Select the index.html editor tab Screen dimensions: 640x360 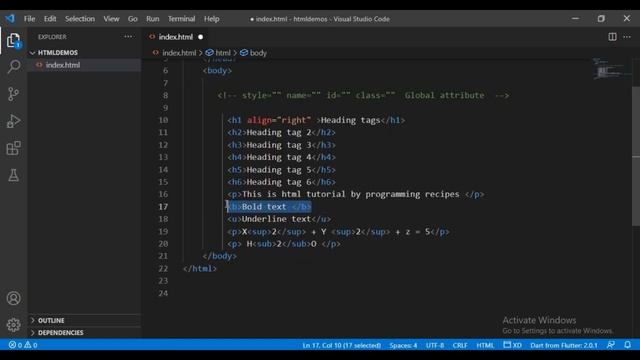(176, 37)
